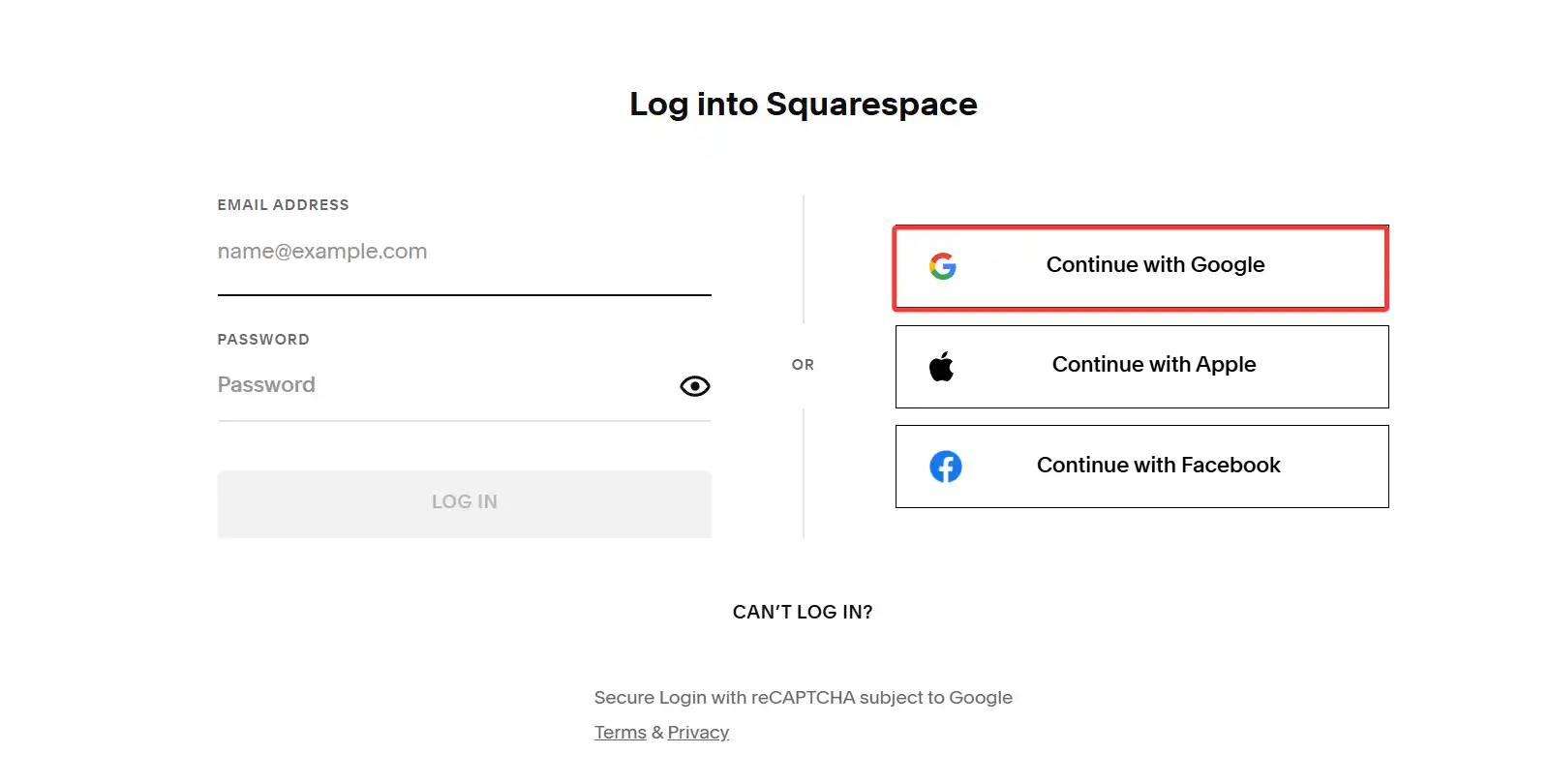This screenshot has height=784, width=1550.
Task: Open the Terms link
Action: point(620,733)
